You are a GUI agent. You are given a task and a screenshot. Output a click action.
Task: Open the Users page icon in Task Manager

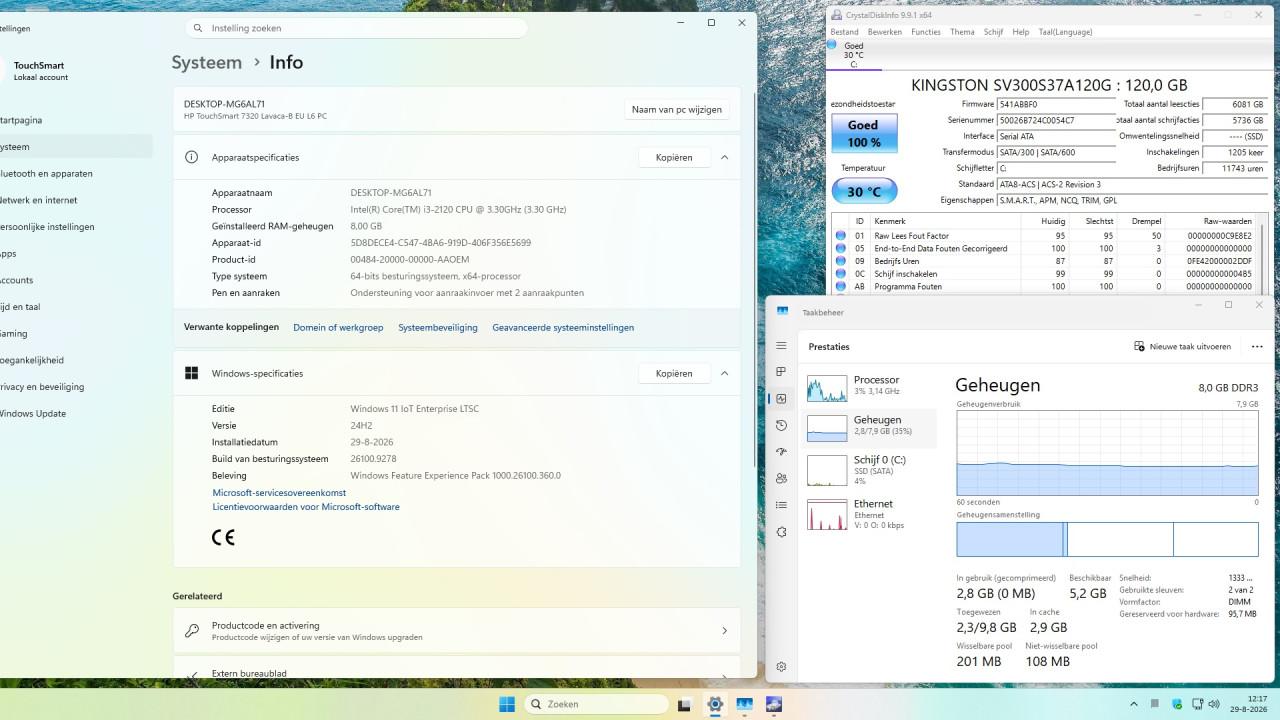tap(781, 478)
